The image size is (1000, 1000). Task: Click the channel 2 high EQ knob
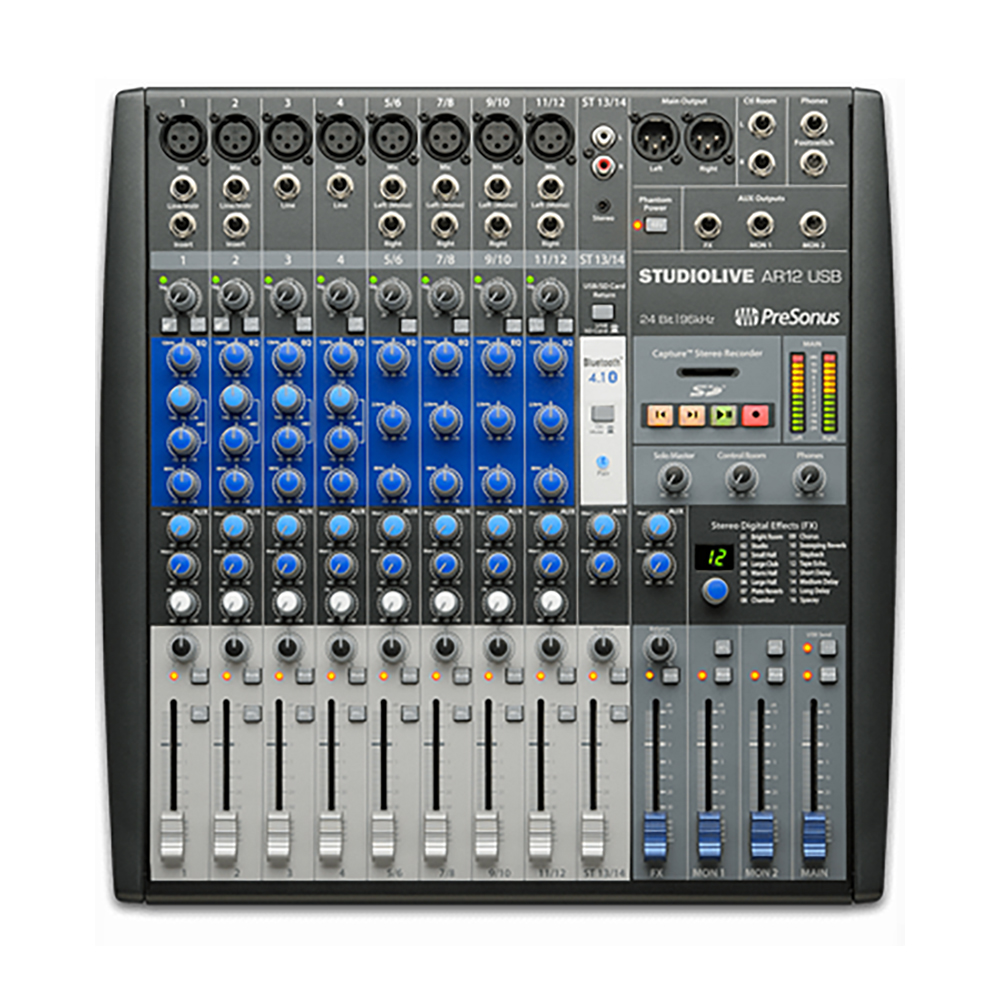[x=235, y=357]
